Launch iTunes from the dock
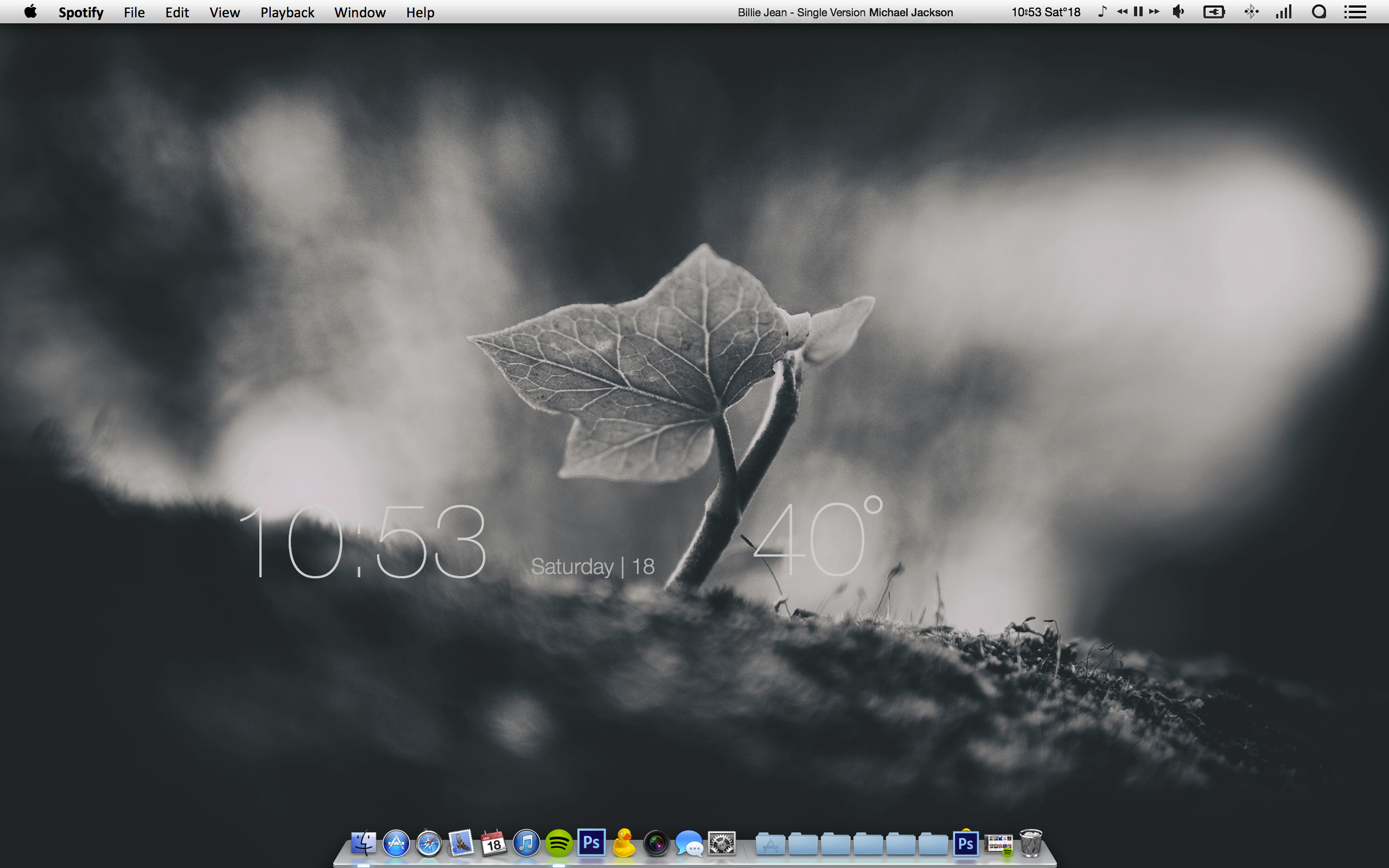This screenshot has height=868, width=1389. click(526, 844)
